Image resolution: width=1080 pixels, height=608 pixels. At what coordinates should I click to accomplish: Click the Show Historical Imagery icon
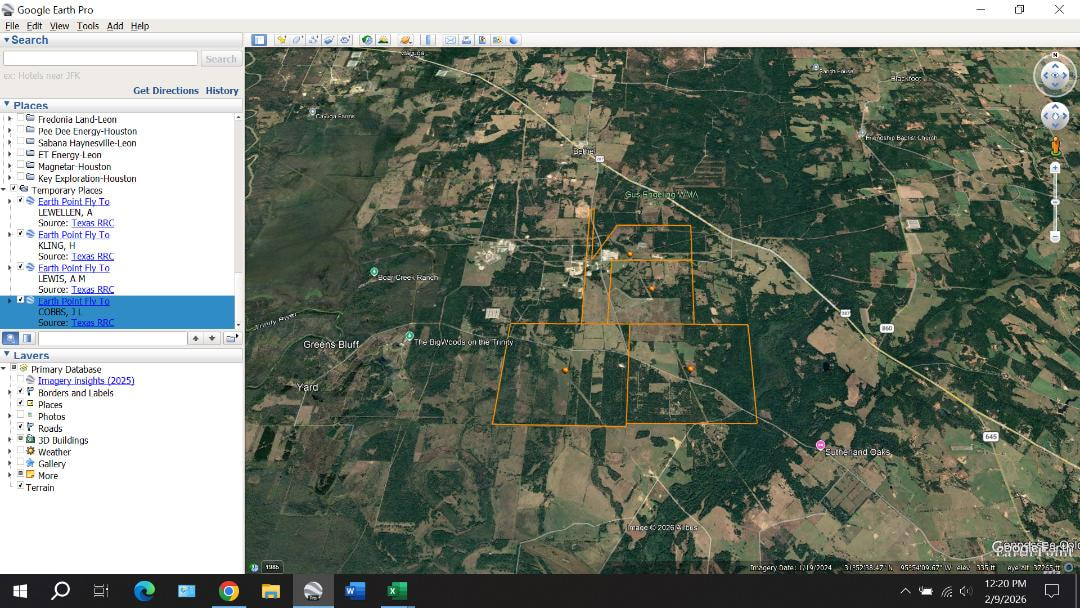click(x=367, y=40)
